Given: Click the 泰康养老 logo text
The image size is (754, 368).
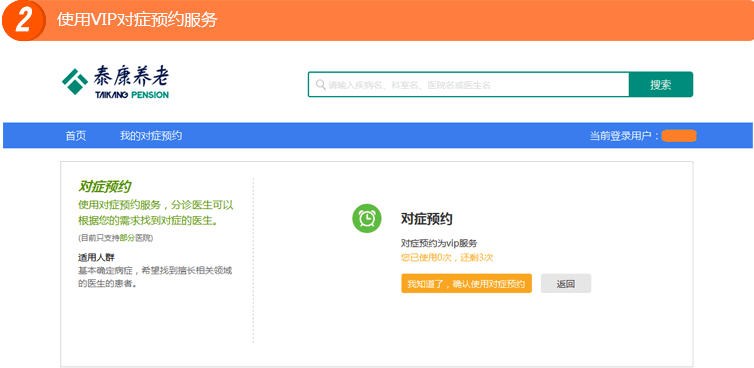Looking at the screenshot, I should 131,76.
